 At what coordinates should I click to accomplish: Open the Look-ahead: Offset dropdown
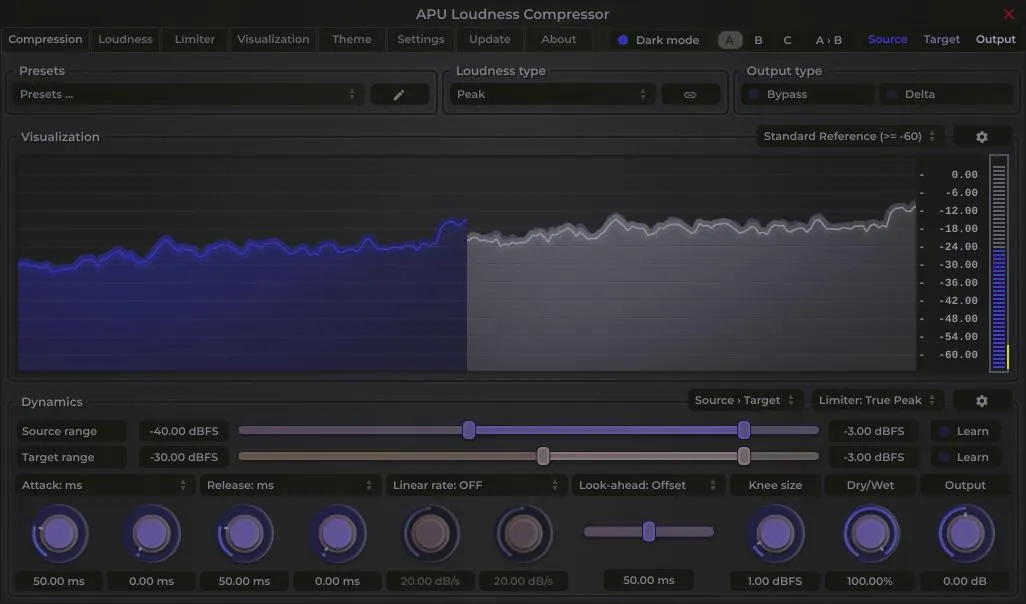click(647, 485)
